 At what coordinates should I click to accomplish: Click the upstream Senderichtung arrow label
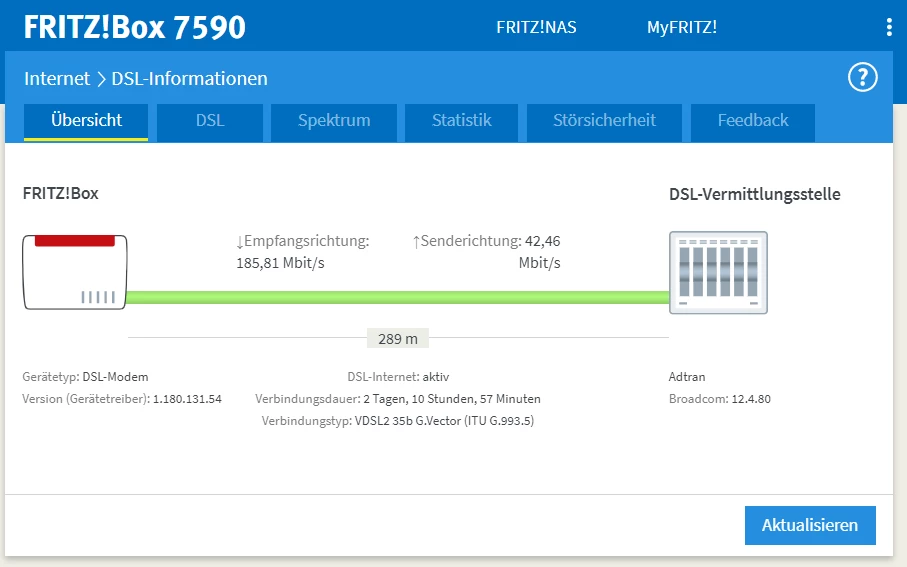pos(467,241)
